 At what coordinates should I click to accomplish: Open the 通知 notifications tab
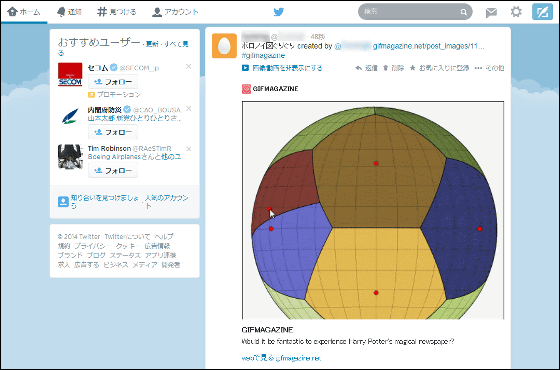69,12
